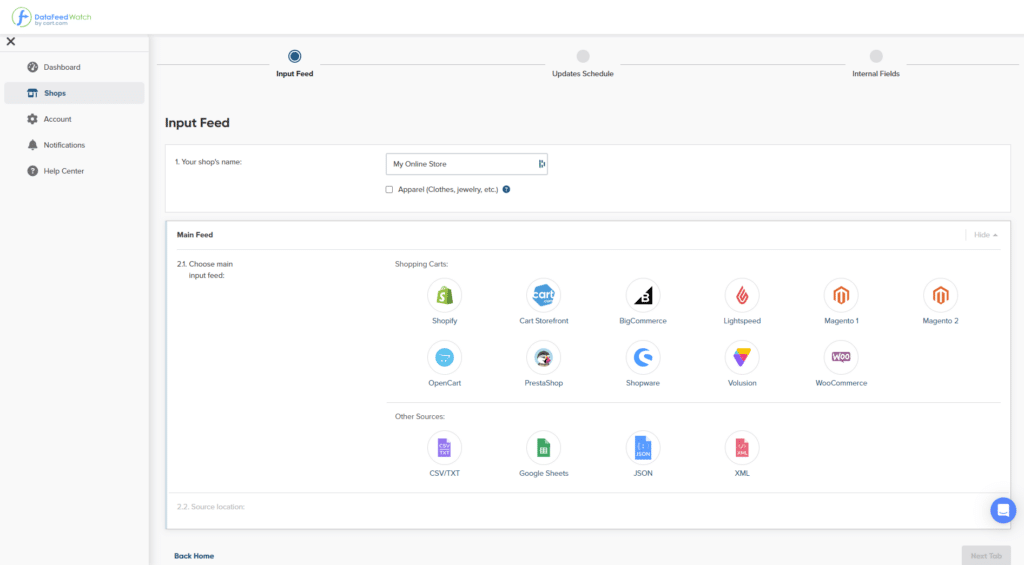Choose the JSON file source icon
Viewport: 1024px width, 565px height.
pyautogui.click(x=643, y=447)
